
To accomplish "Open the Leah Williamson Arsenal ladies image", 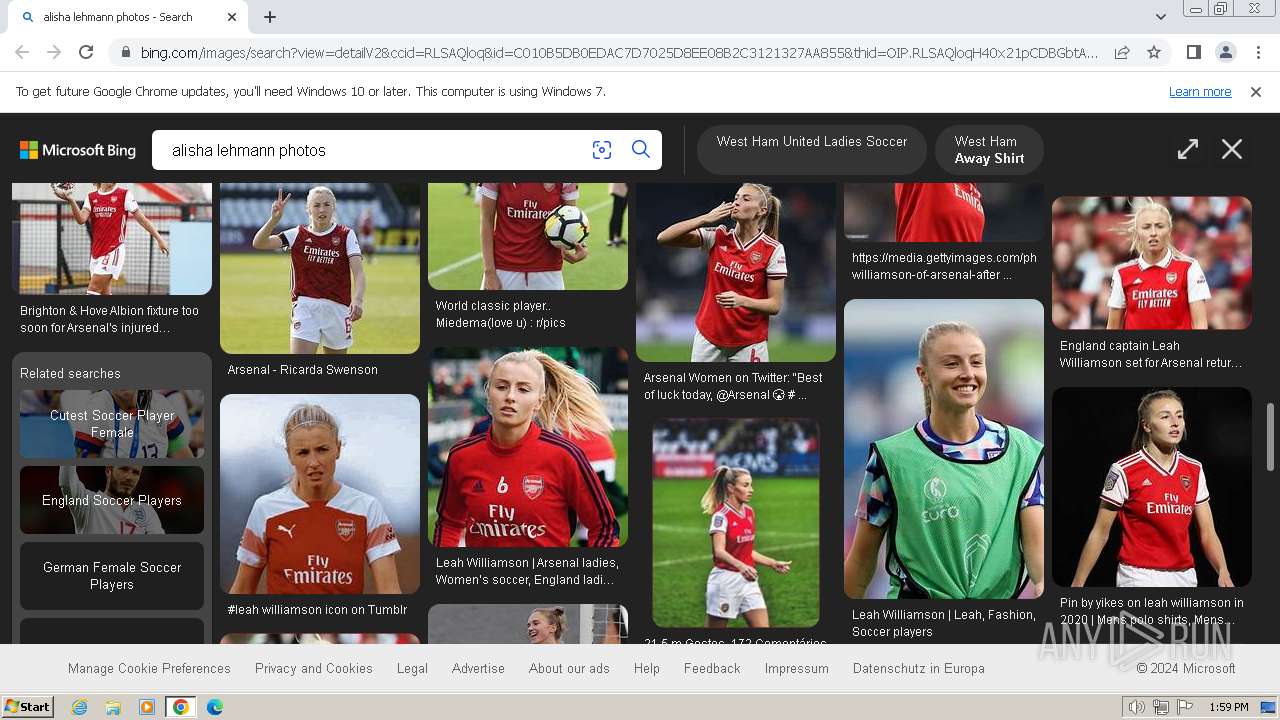I will point(528,447).
